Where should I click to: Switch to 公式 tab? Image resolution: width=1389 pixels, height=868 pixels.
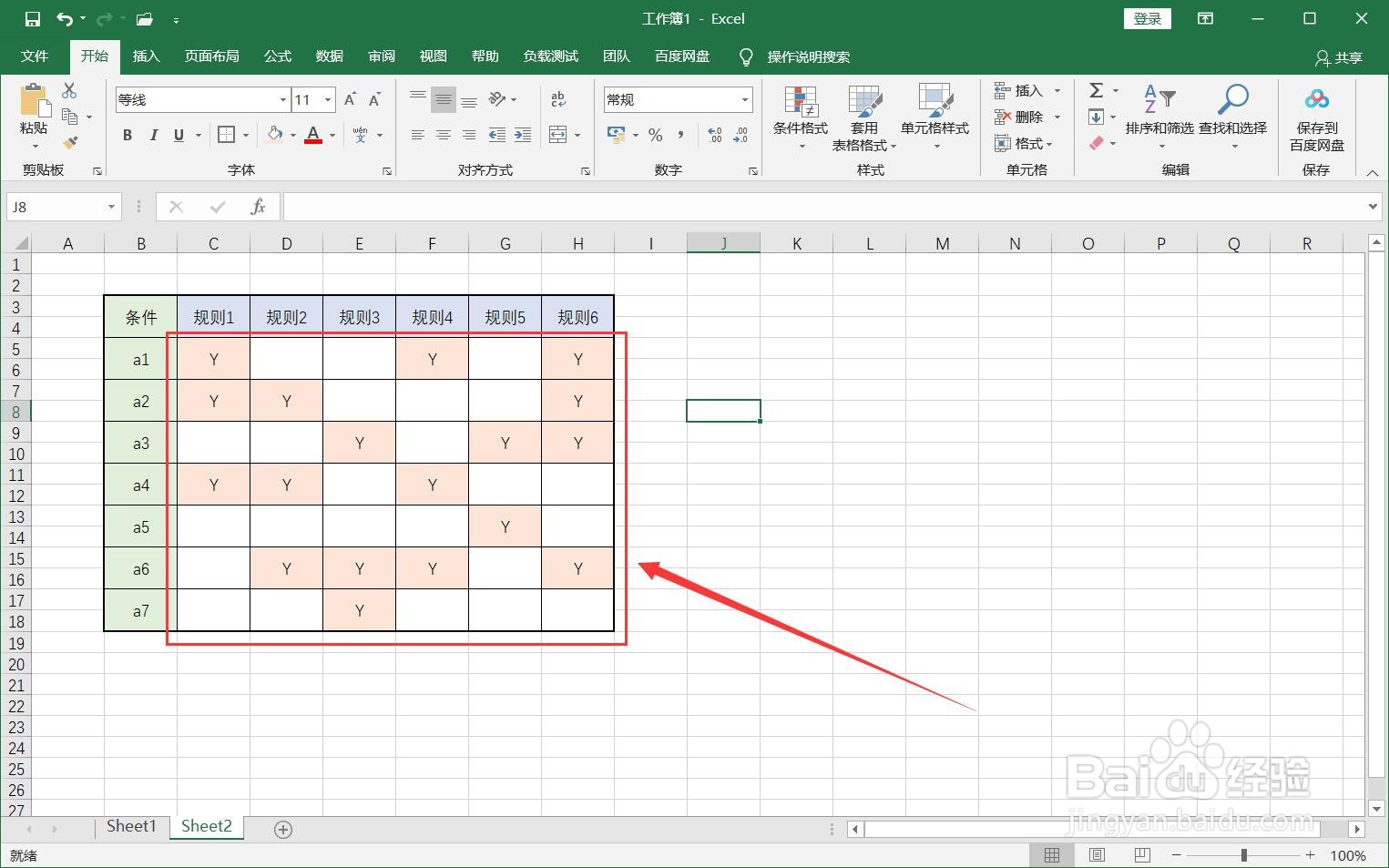[278, 56]
